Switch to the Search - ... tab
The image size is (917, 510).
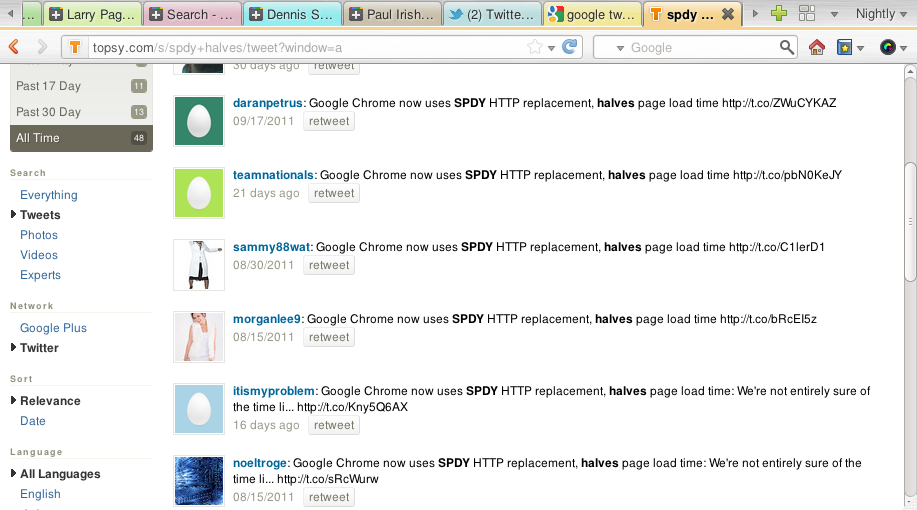pos(192,14)
